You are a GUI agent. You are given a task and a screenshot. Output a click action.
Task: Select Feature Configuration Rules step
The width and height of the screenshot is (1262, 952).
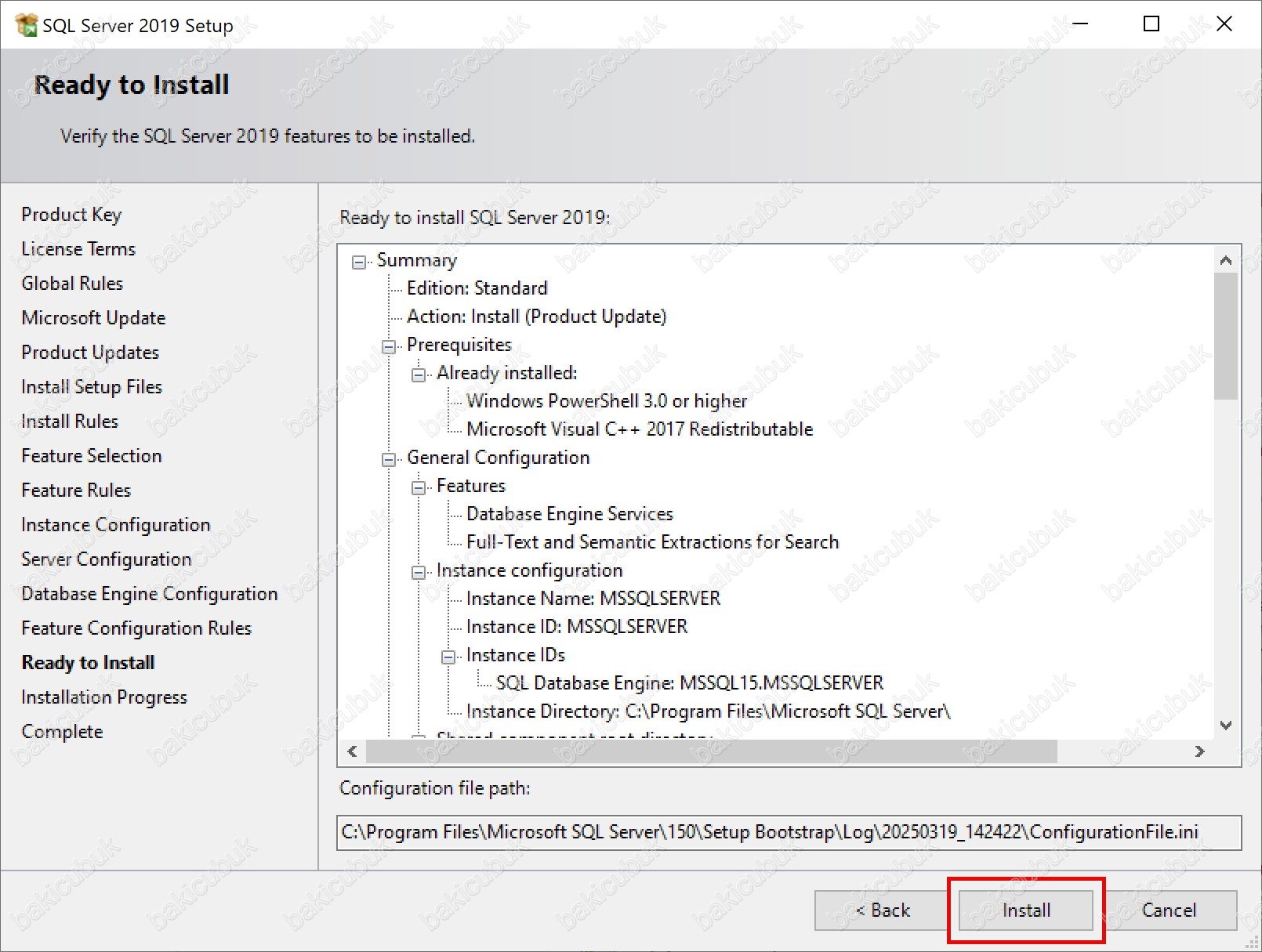pyautogui.click(x=136, y=628)
